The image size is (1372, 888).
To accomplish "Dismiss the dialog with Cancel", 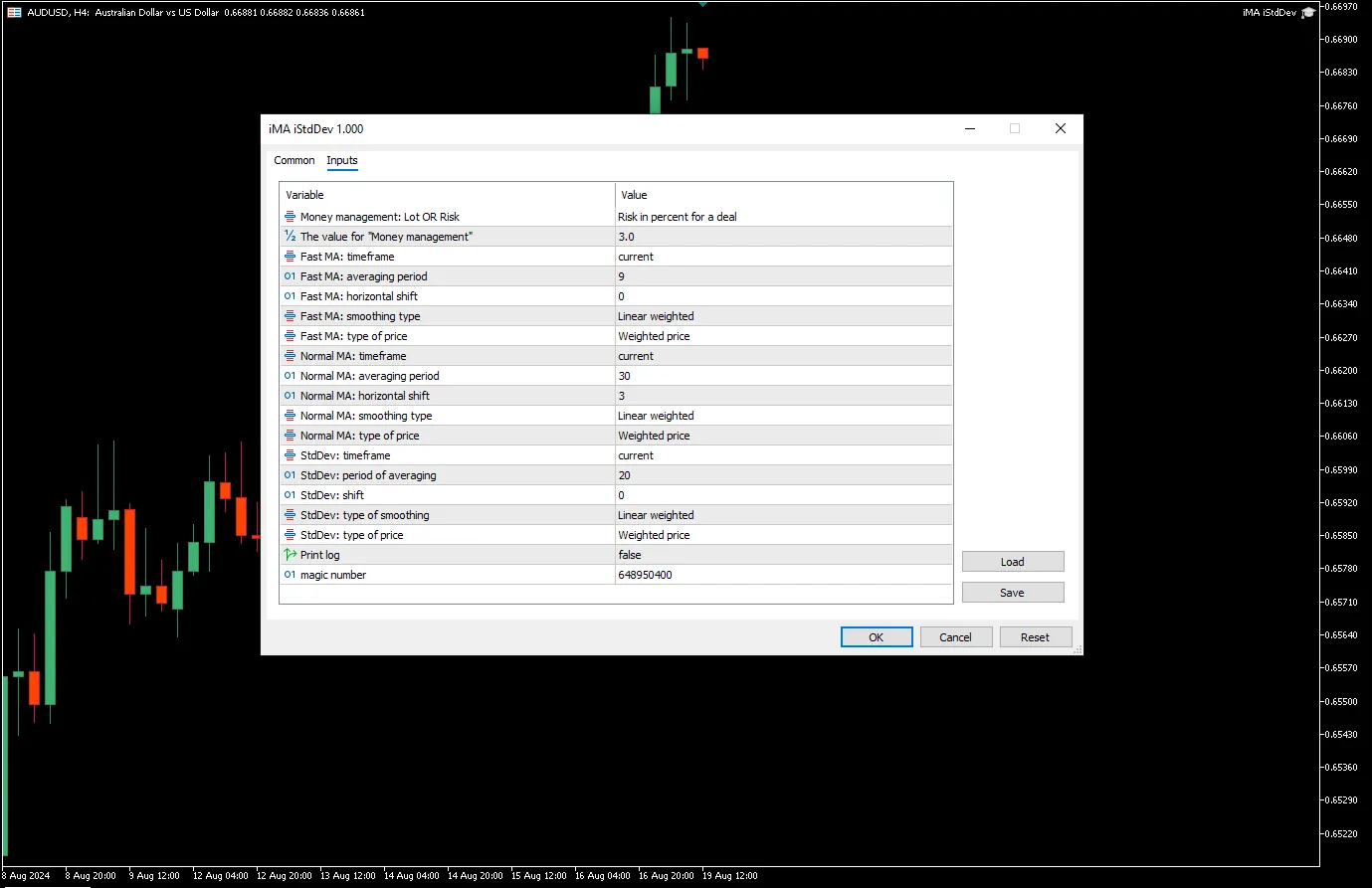I will click(x=956, y=637).
